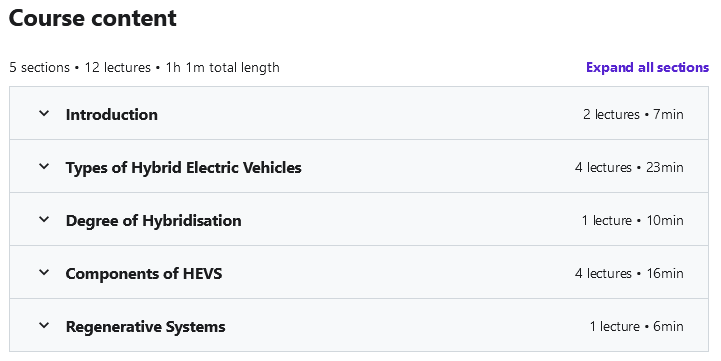The width and height of the screenshot is (721, 361).
Task: Click the '4 lectures • 16min' label
Action: click(x=629, y=273)
